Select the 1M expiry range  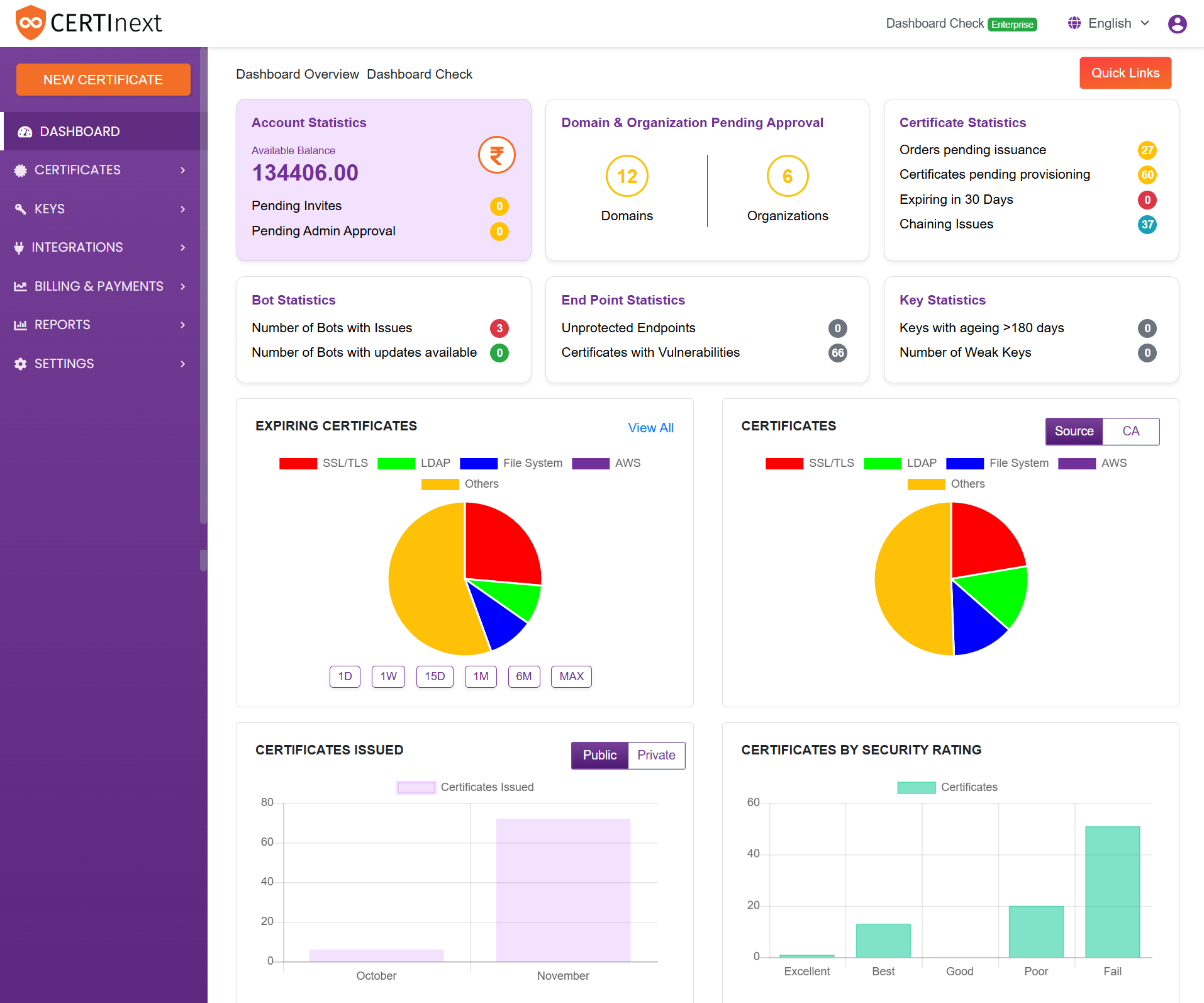pyautogui.click(x=481, y=677)
